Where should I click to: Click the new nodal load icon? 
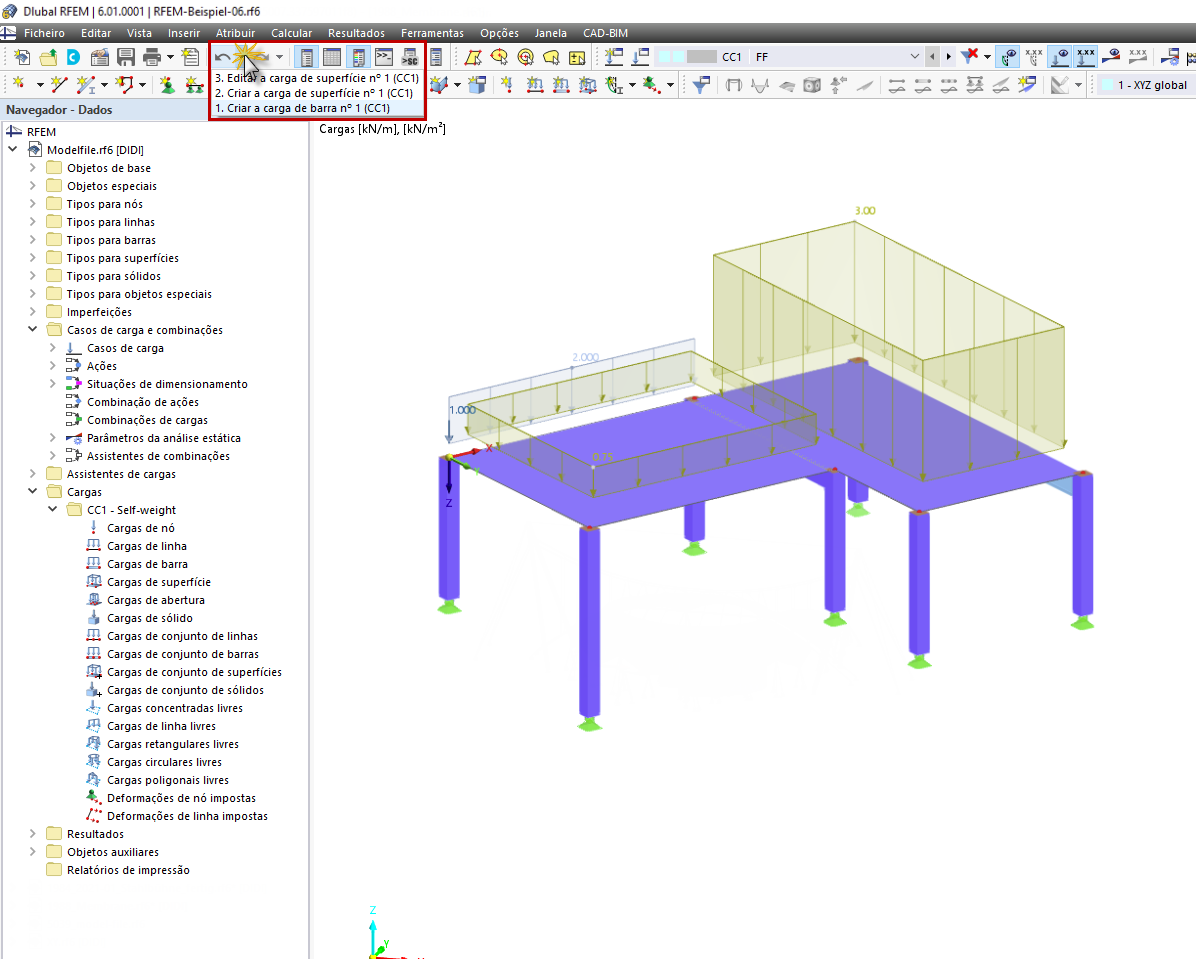click(506, 85)
